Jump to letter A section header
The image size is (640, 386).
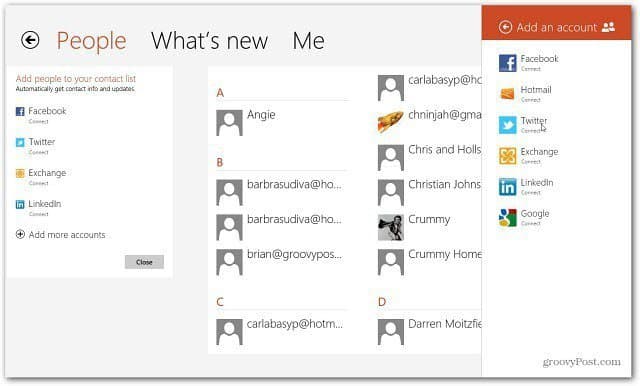click(220, 93)
